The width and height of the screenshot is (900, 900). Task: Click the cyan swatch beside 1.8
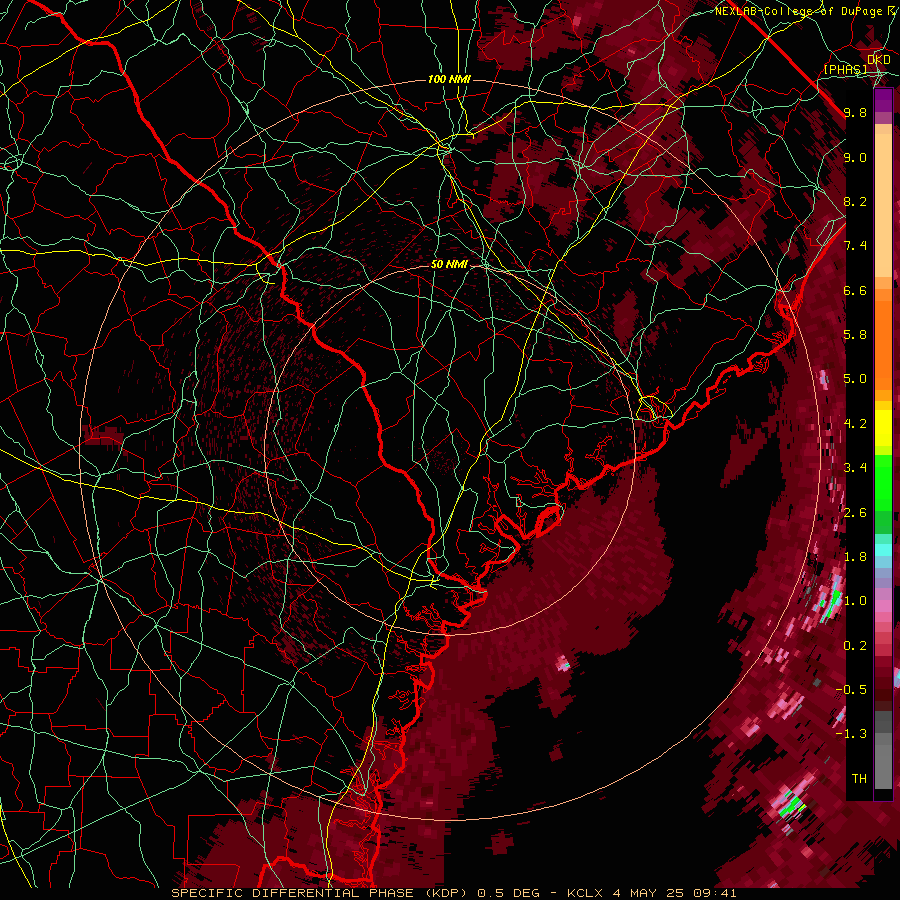click(x=883, y=550)
